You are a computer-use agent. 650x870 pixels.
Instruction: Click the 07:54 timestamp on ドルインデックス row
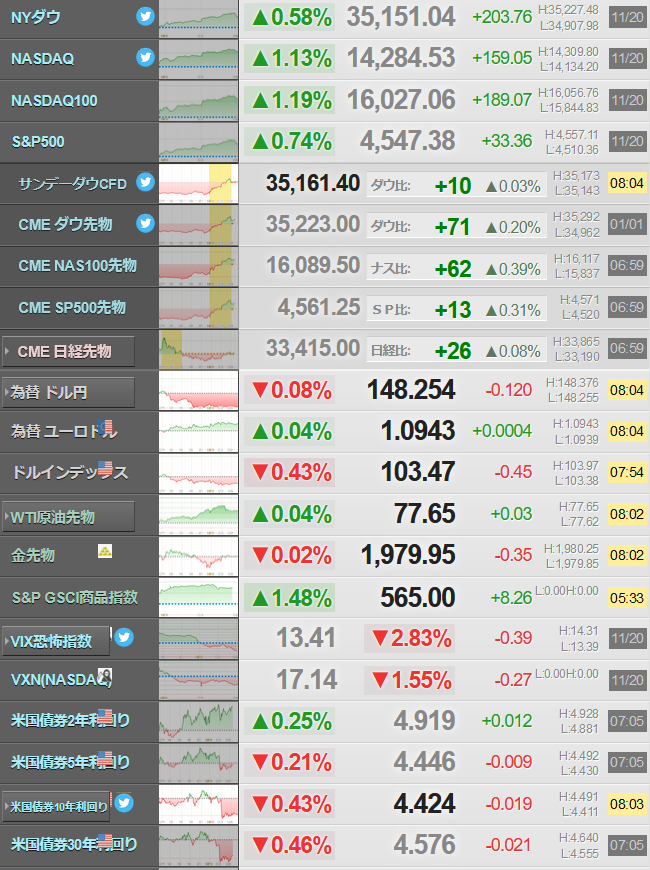[x=627, y=472]
